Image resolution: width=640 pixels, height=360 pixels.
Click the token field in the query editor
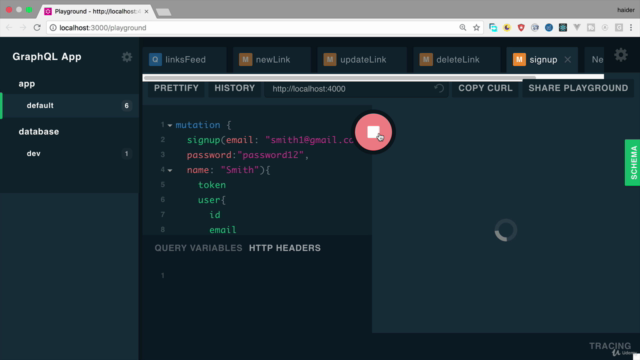click(x=212, y=185)
